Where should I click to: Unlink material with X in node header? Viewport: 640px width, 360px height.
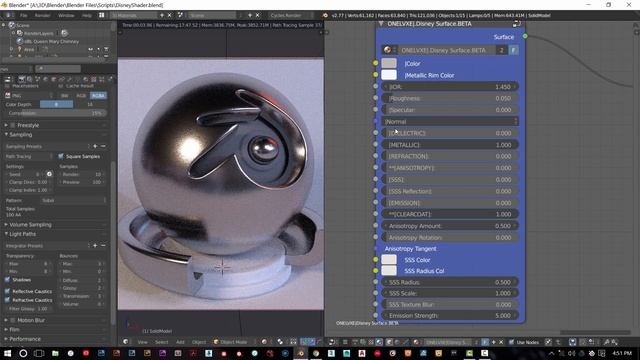pos(501,342)
